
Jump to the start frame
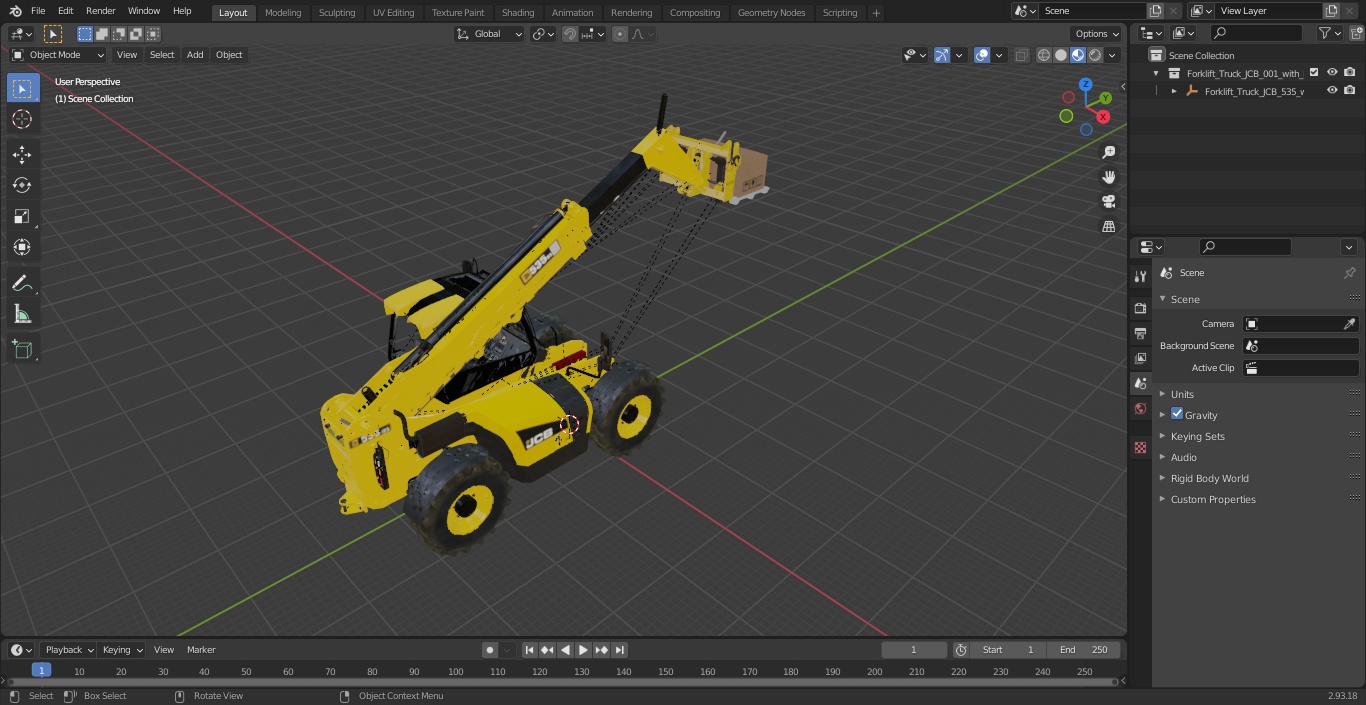[529, 650]
